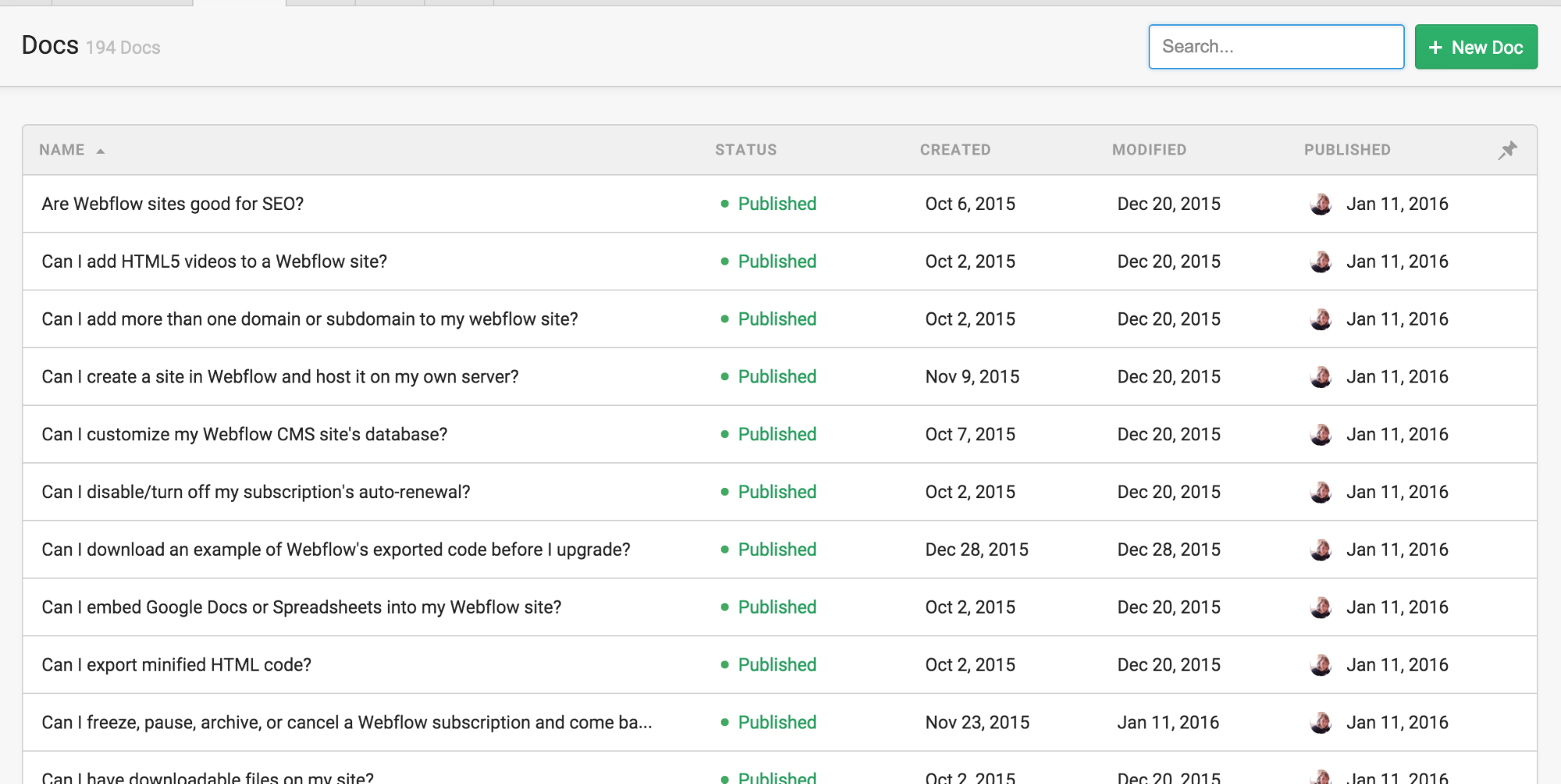Click created date 'Oct 7, 2015'
The image size is (1561, 784).
coord(970,434)
